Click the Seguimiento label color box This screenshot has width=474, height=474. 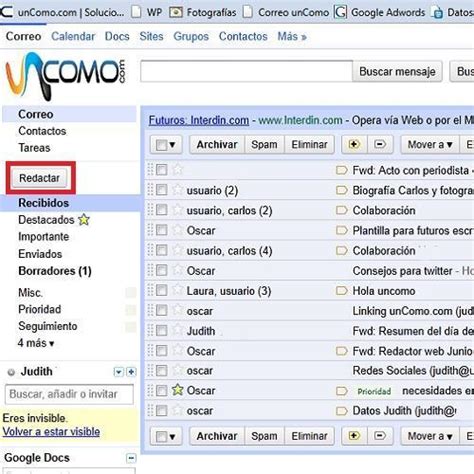click(131, 327)
